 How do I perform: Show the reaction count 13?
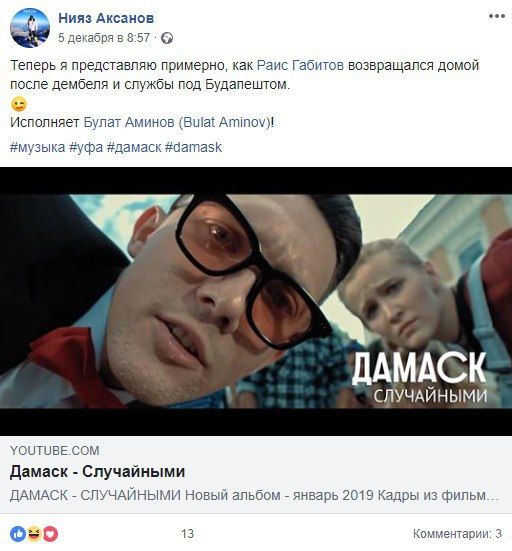[x=187, y=534]
